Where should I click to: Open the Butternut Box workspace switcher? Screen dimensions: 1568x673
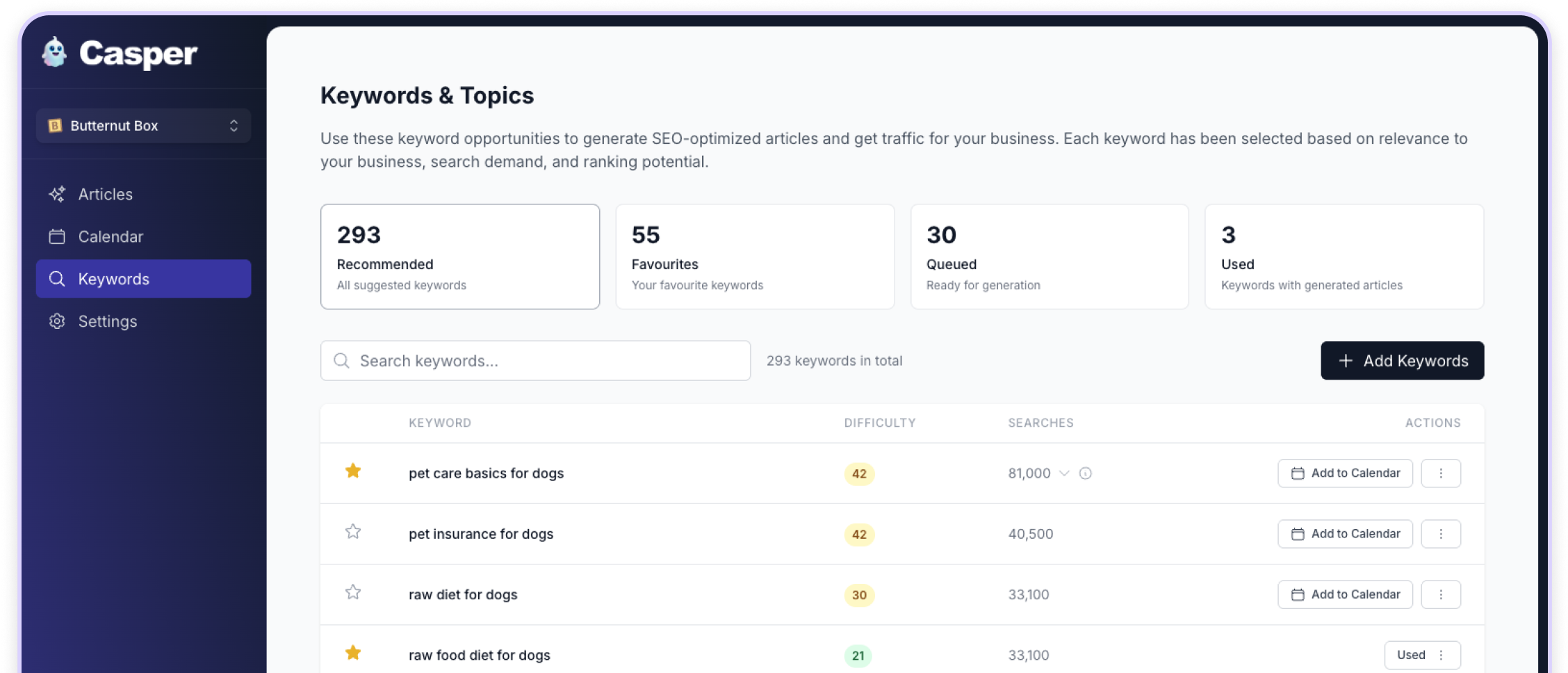(143, 126)
